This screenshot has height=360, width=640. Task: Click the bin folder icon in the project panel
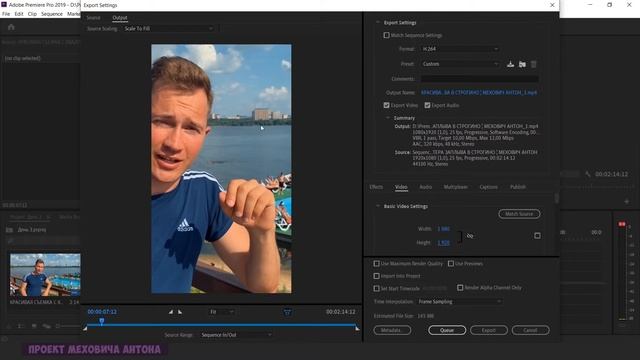point(9,230)
